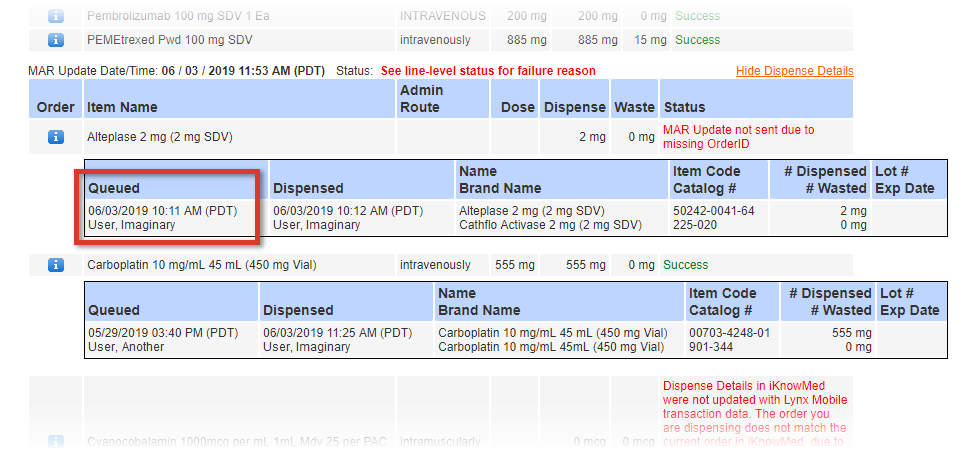Click the red line-level status failure message
The width and height of the screenshot is (978, 450).
488,71
